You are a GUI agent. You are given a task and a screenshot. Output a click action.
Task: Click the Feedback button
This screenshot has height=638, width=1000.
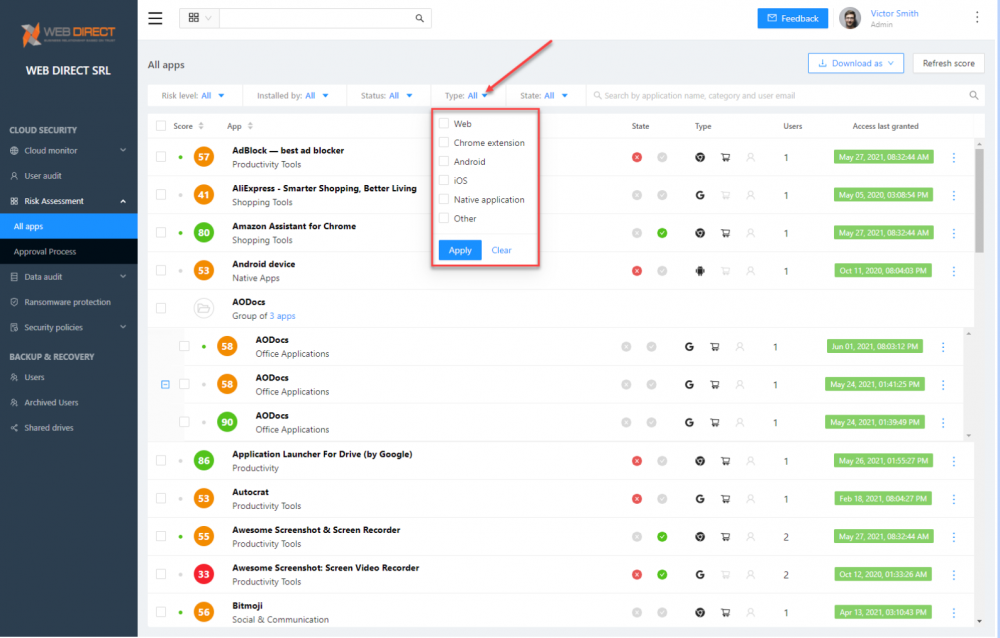point(793,19)
